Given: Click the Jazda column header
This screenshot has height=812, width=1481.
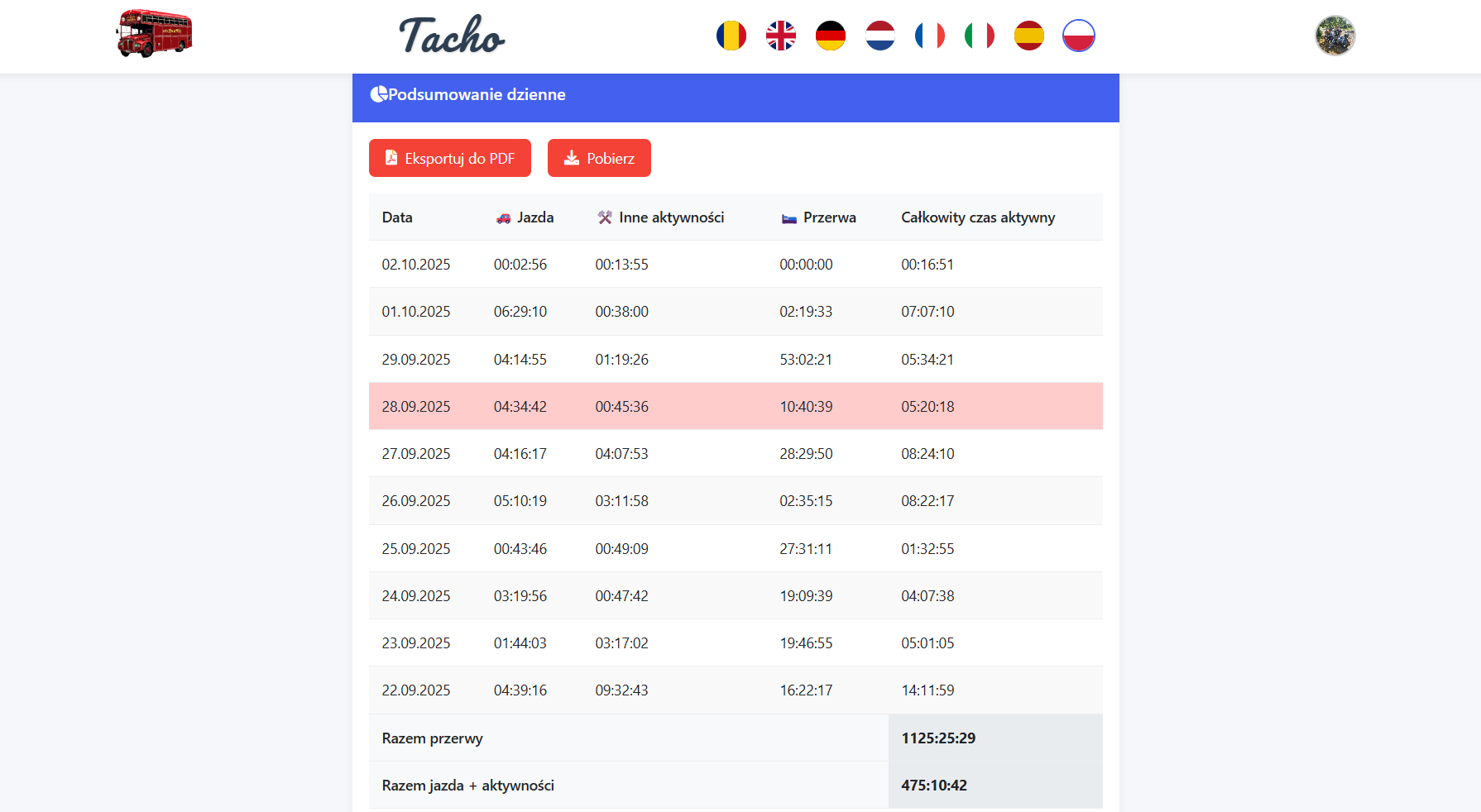Looking at the screenshot, I should (x=525, y=217).
